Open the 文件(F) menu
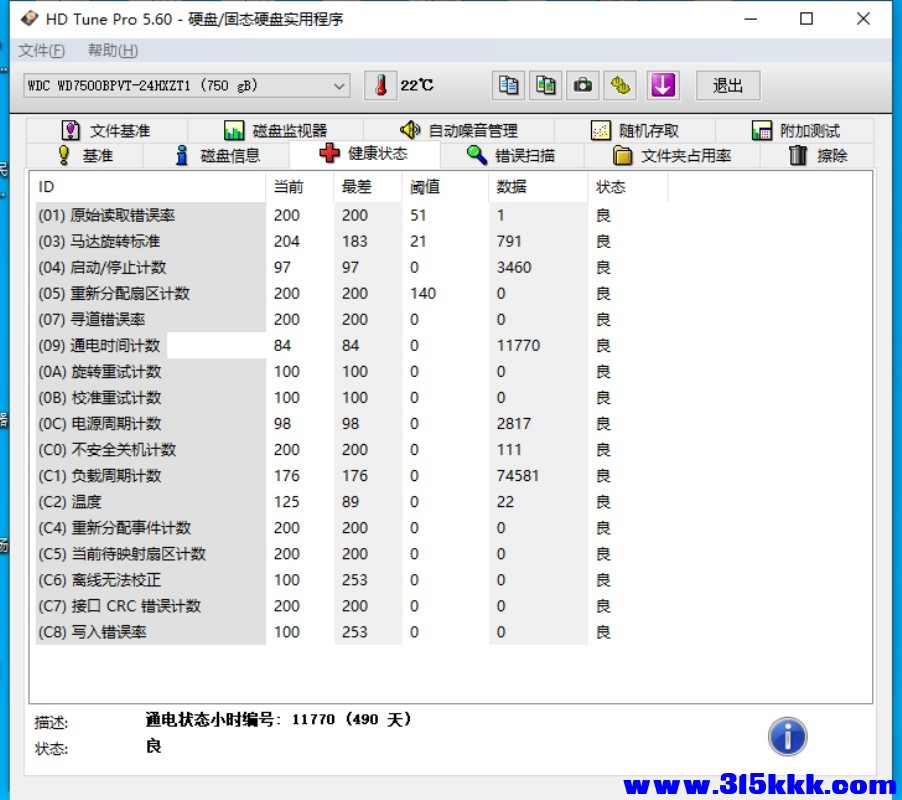This screenshot has width=902, height=800. click(41, 51)
